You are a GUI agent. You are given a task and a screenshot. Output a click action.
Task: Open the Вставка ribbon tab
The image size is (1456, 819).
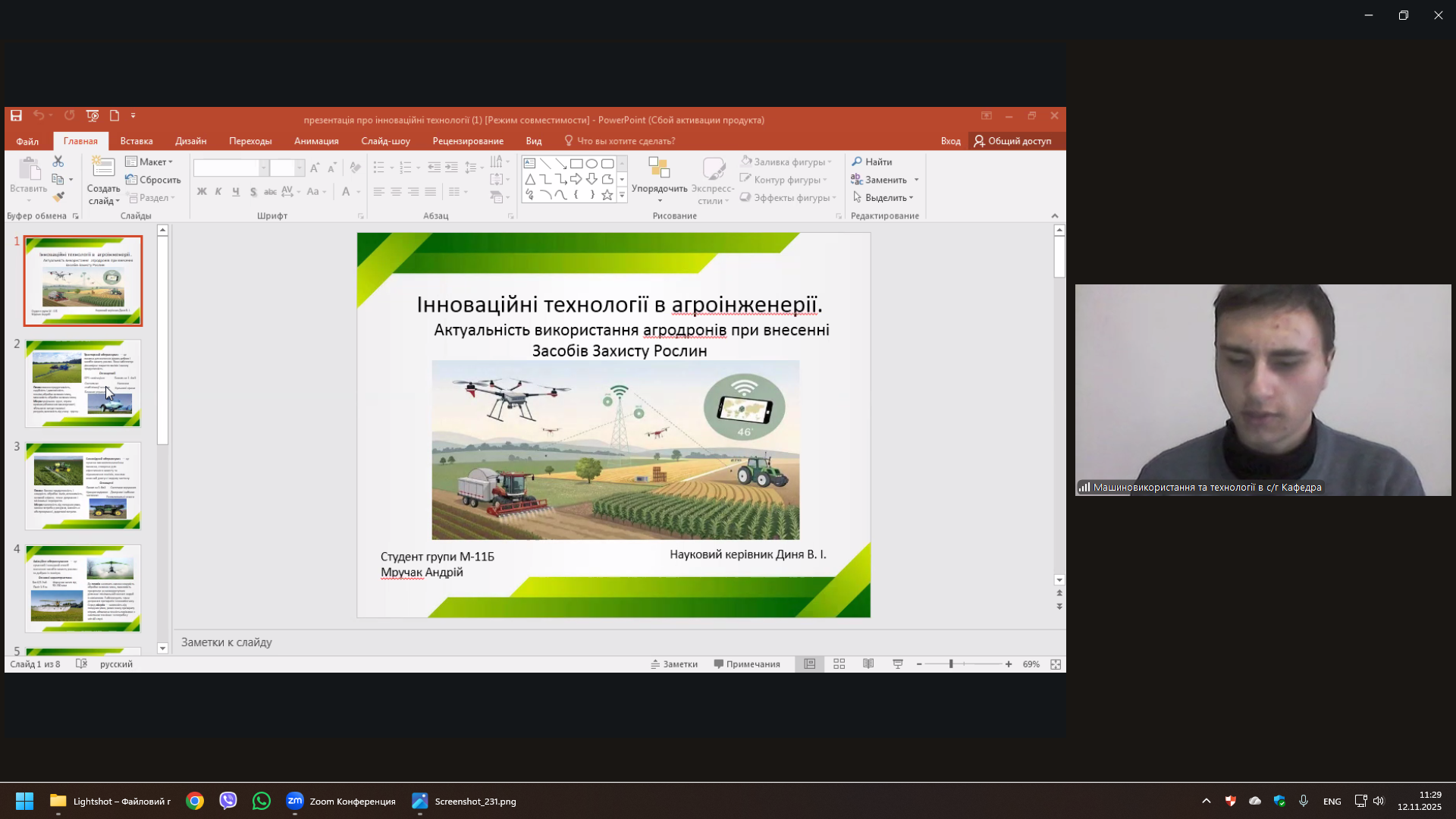coord(136,141)
